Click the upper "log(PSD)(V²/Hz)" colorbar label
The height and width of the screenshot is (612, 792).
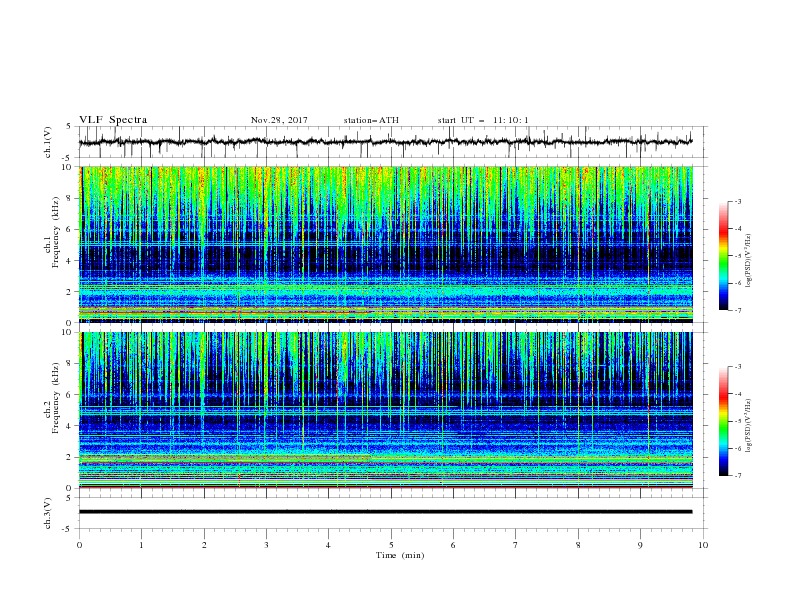(x=748, y=261)
